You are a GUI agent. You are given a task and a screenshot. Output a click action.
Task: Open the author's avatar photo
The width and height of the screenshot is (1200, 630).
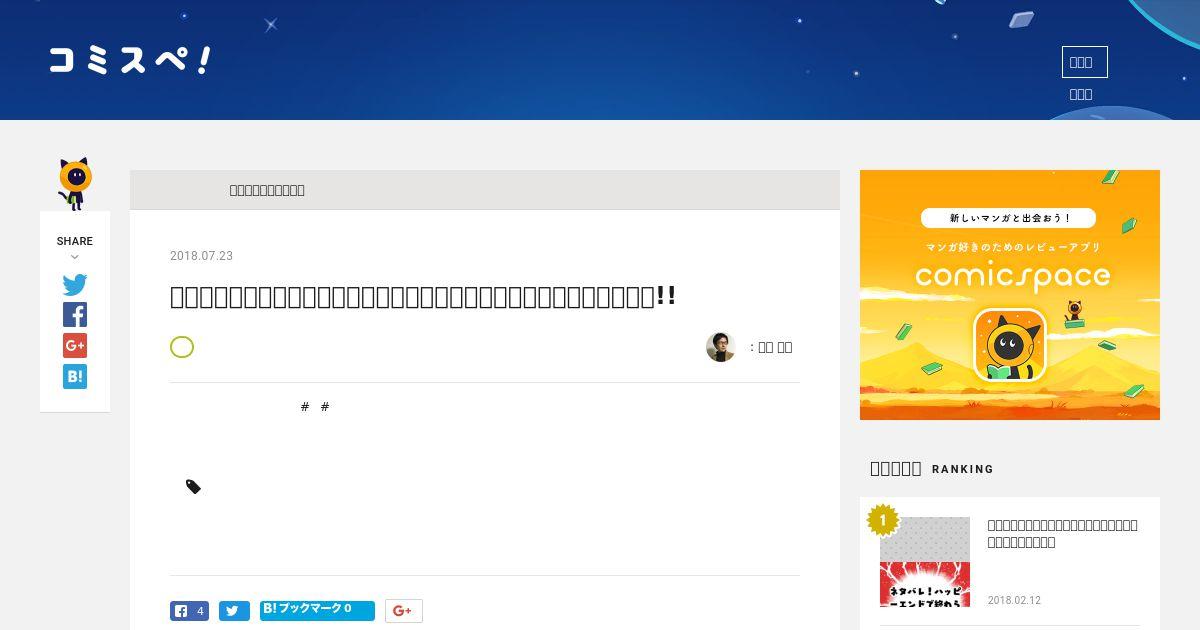(720, 347)
